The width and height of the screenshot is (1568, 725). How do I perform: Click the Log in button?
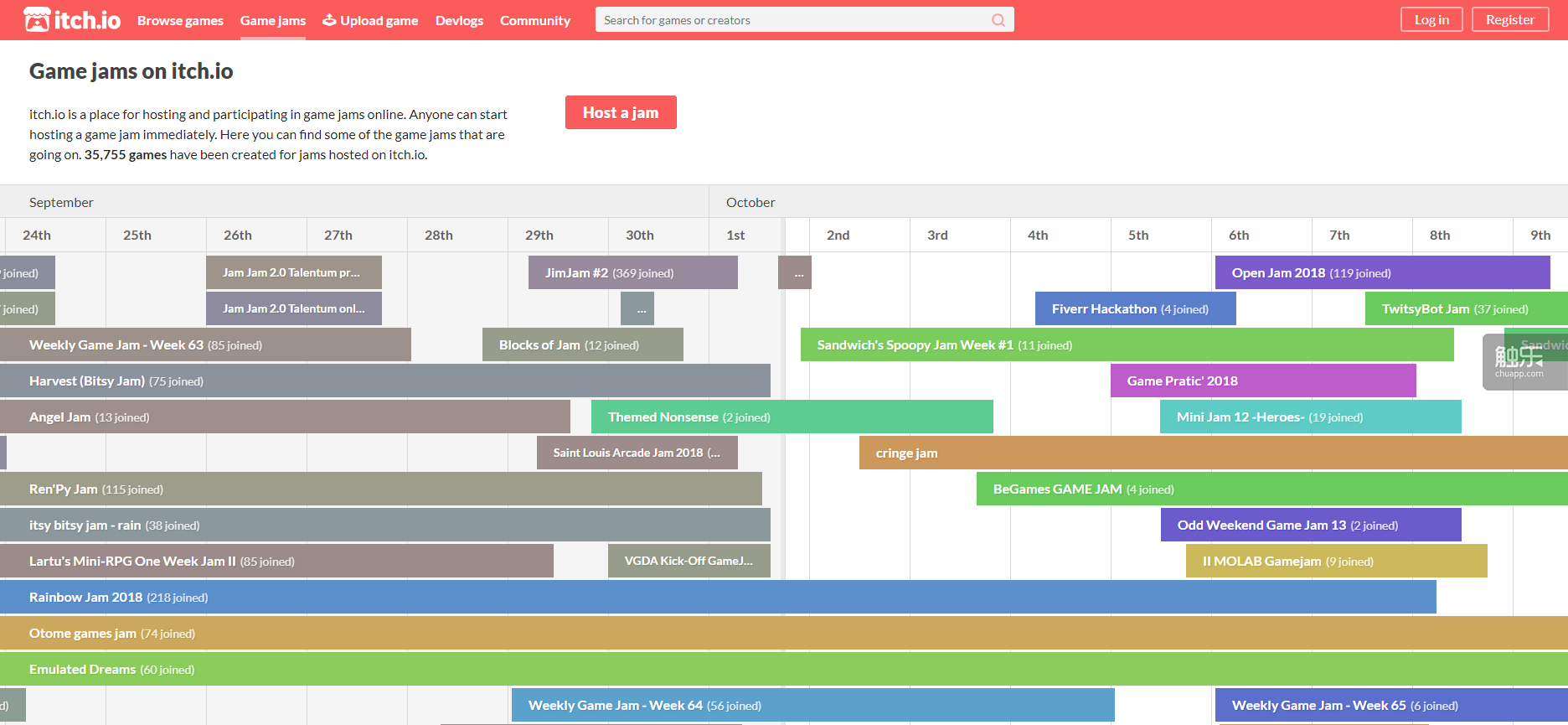[x=1431, y=19]
